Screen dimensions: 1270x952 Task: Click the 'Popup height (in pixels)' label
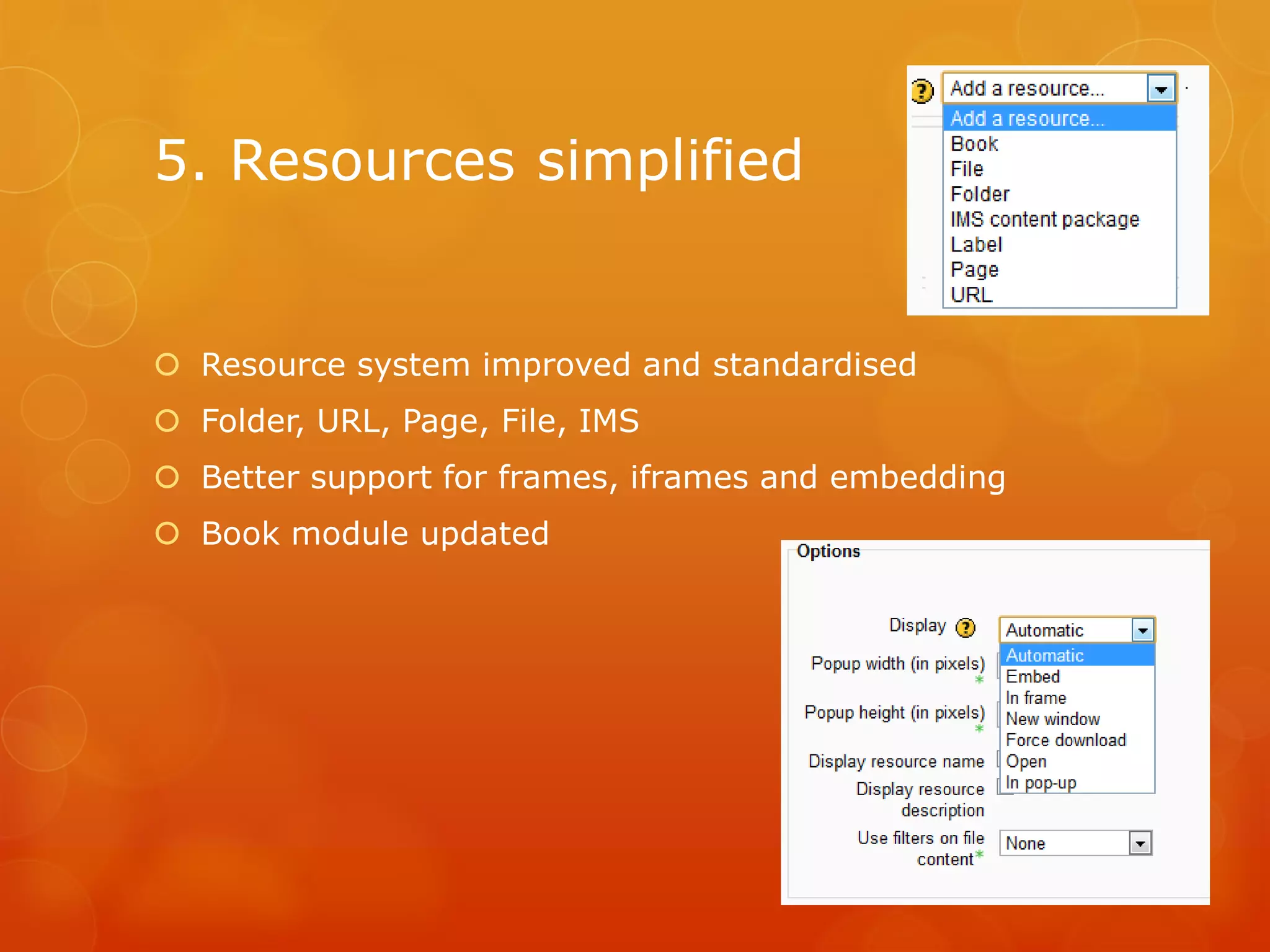895,713
